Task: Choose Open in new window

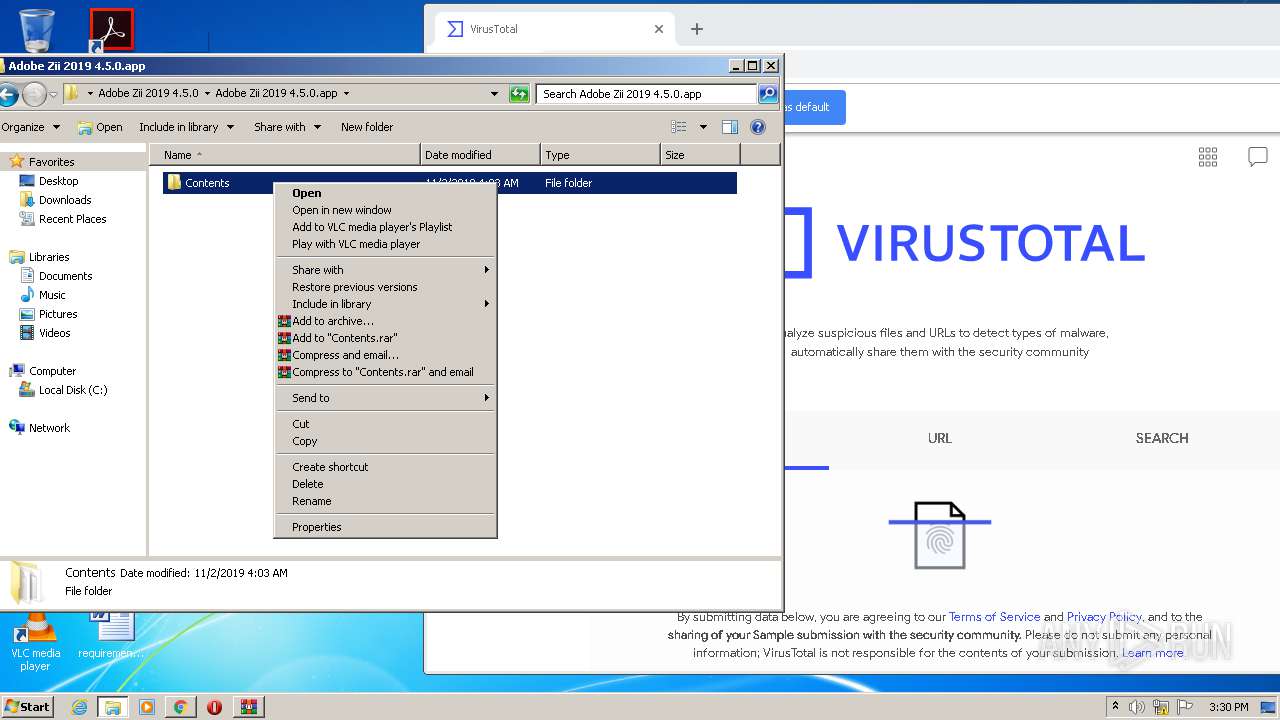Action: click(x=386, y=210)
